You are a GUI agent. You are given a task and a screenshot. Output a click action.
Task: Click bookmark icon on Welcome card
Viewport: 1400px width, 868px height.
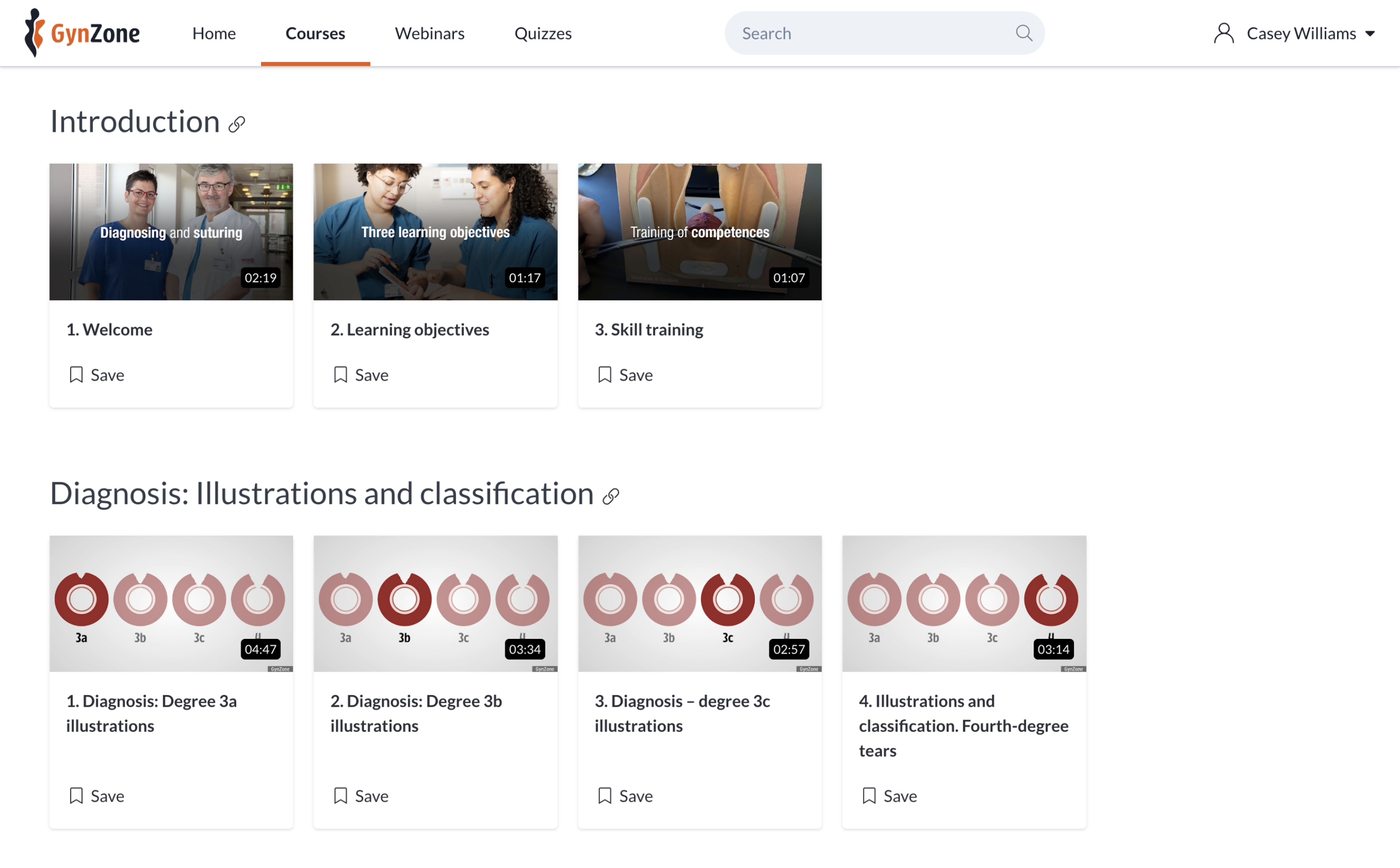(76, 374)
